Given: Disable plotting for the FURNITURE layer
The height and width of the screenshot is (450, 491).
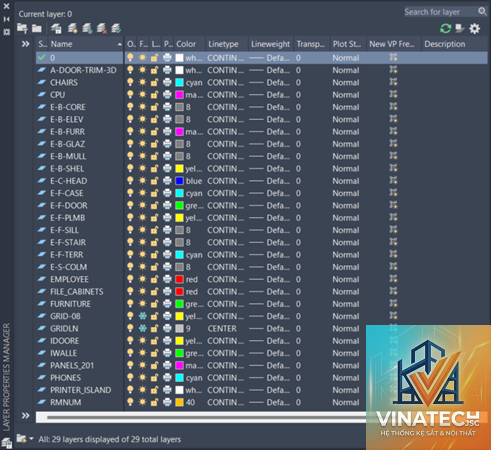Looking at the screenshot, I should (x=167, y=304).
